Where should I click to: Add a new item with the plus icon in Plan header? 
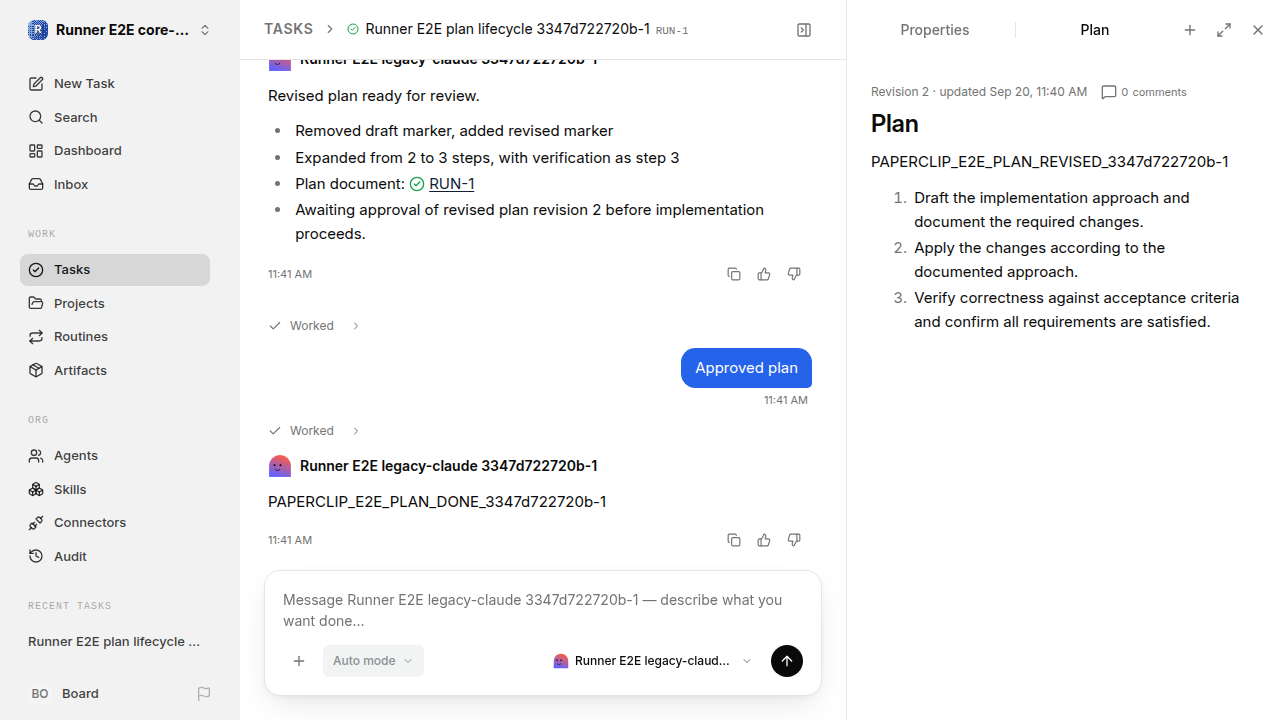(x=1190, y=30)
